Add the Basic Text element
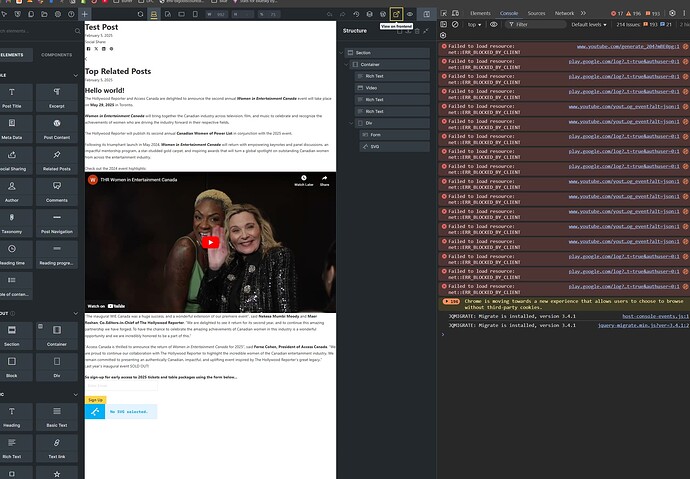This screenshot has height=479, width=690. tap(57, 417)
